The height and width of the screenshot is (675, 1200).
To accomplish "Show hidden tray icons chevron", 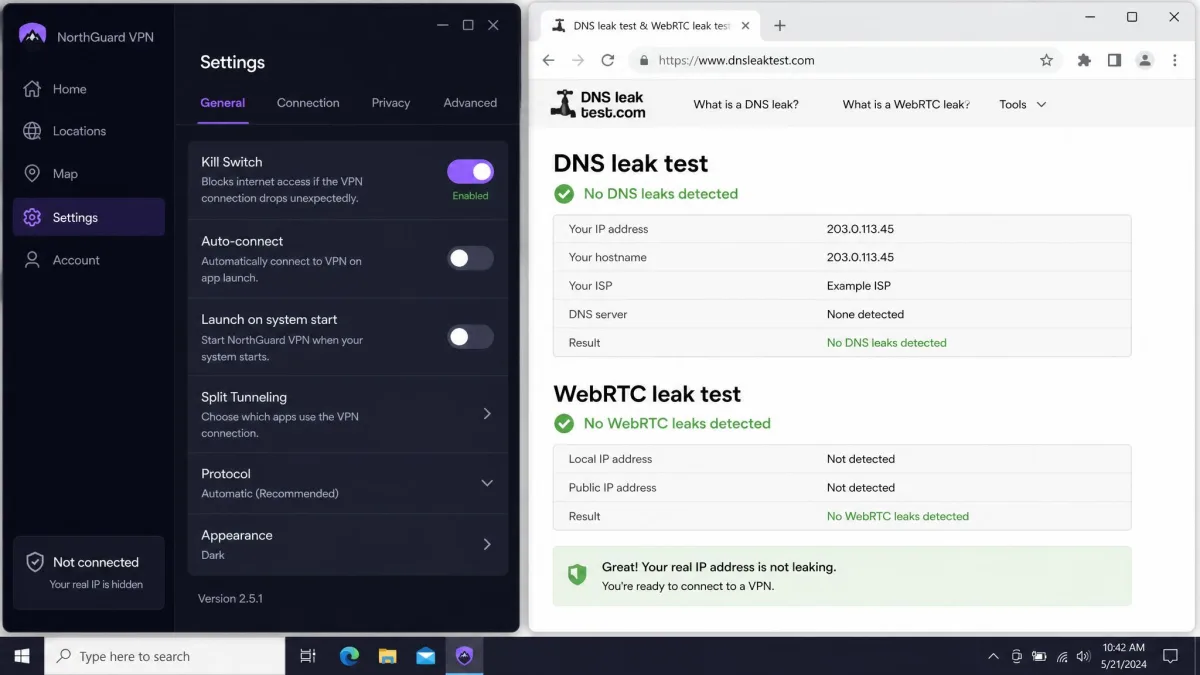I will point(993,656).
